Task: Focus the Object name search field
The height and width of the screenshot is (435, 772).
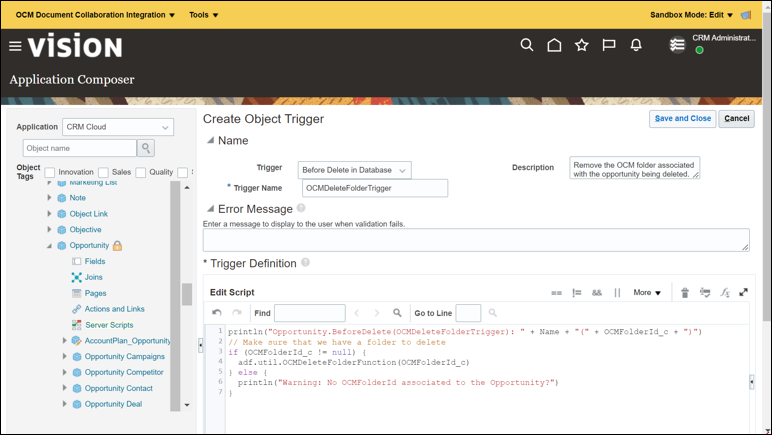Action: coord(80,148)
